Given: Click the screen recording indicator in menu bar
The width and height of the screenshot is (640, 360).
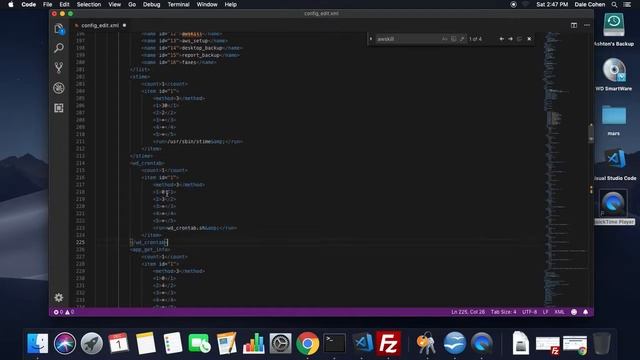Looking at the screenshot, I should click(513, 4).
